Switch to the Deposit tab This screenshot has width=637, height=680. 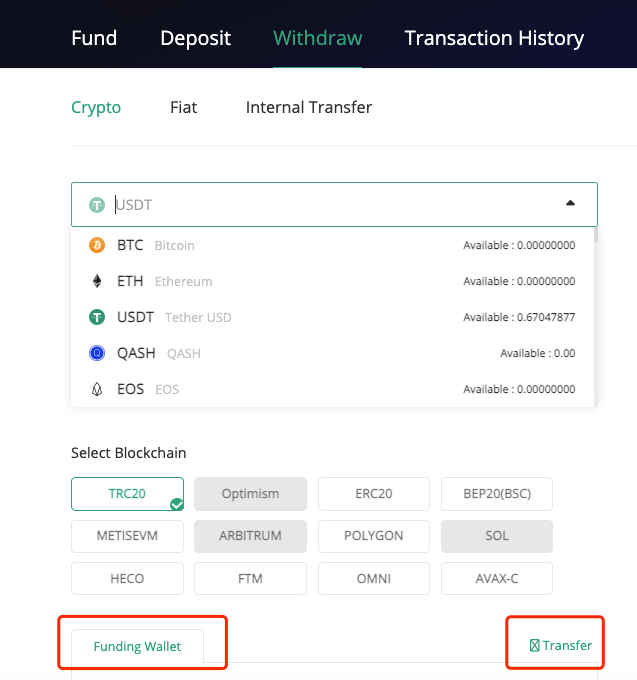pyautogui.click(x=195, y=39)
